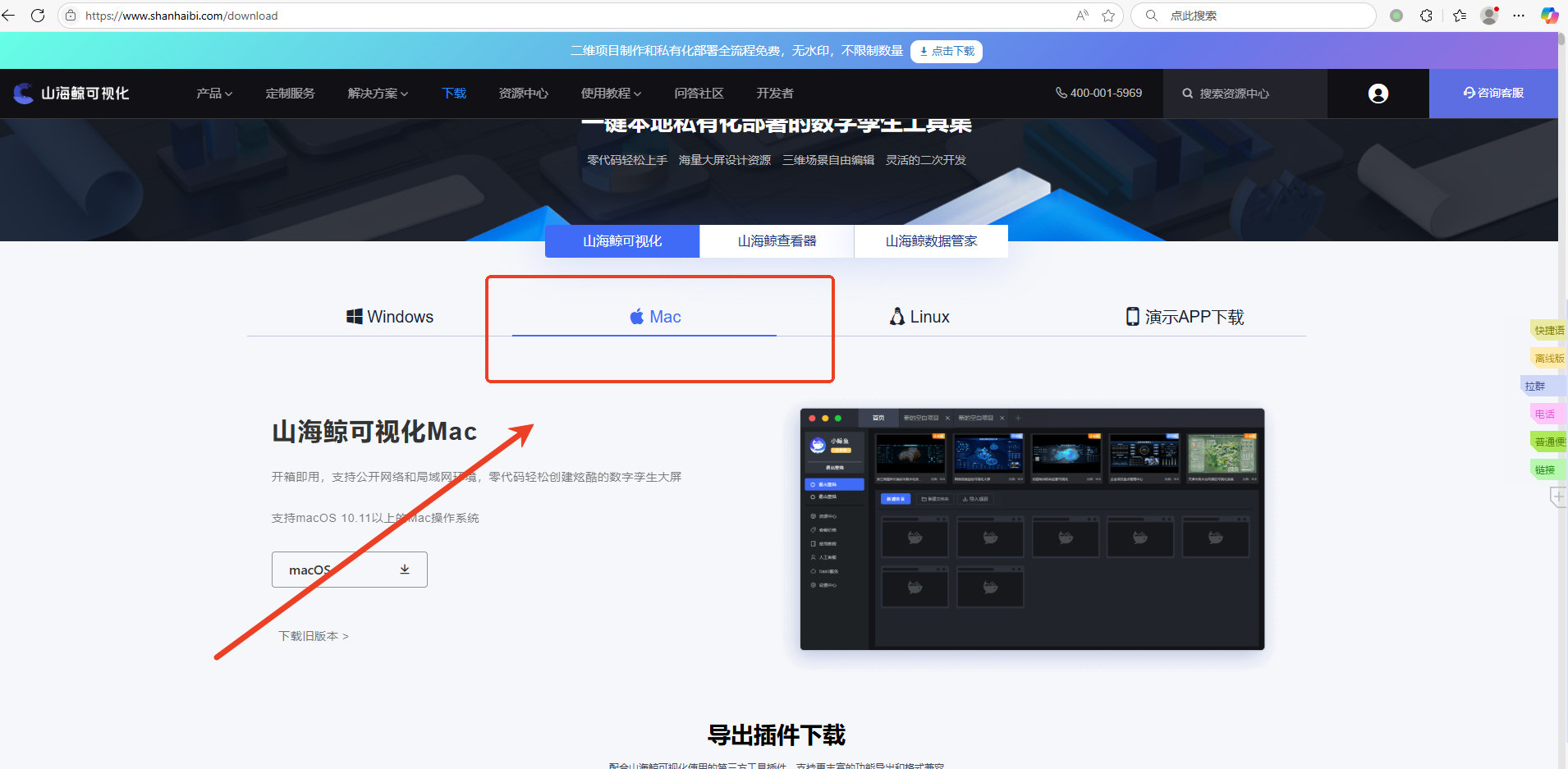Click the green circle extension icon

point(1396,16)
